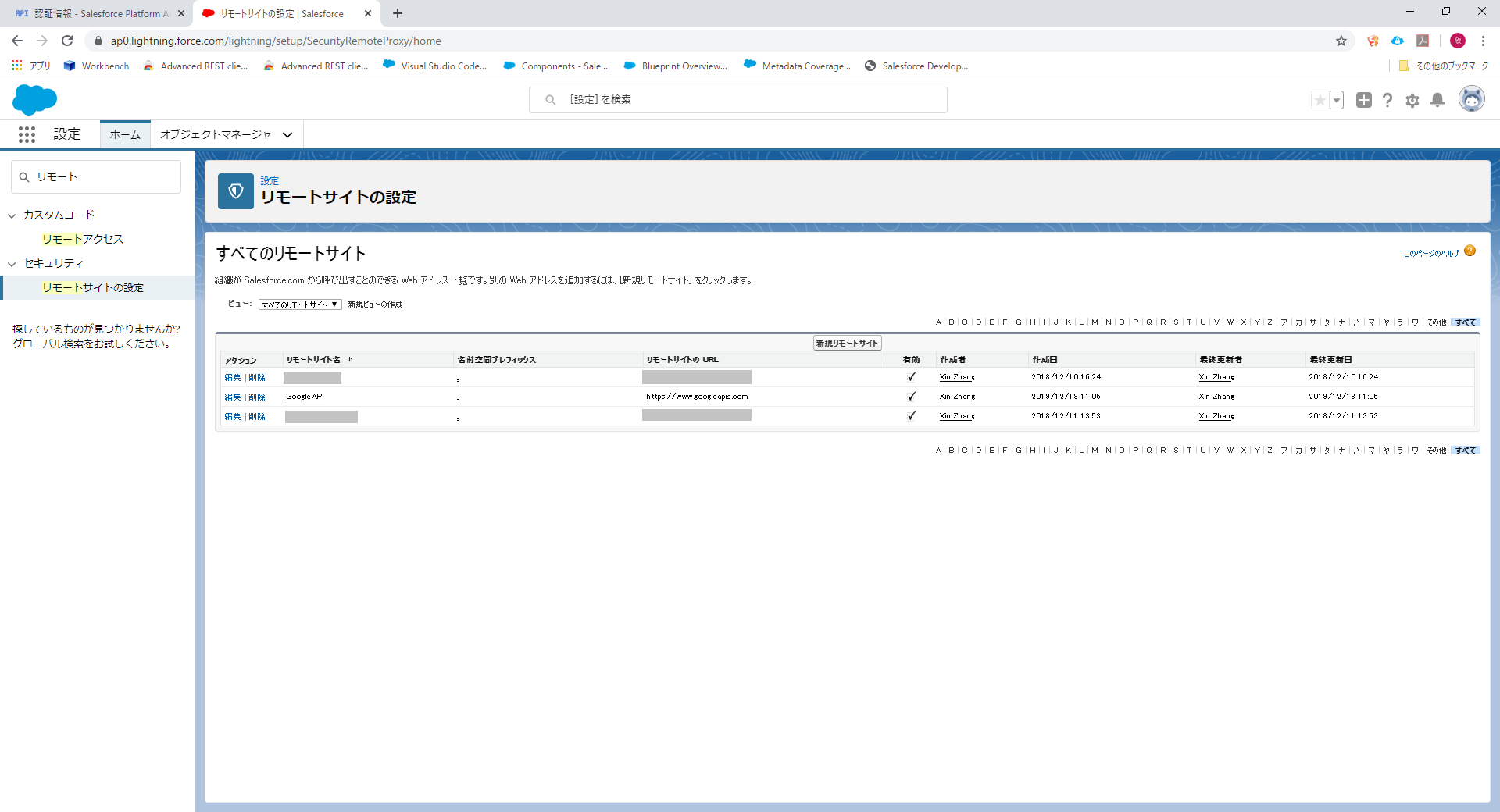Screen dimensions: 1500x812
Task: Click the [設定] を検索 global search field
Action: 738,100
